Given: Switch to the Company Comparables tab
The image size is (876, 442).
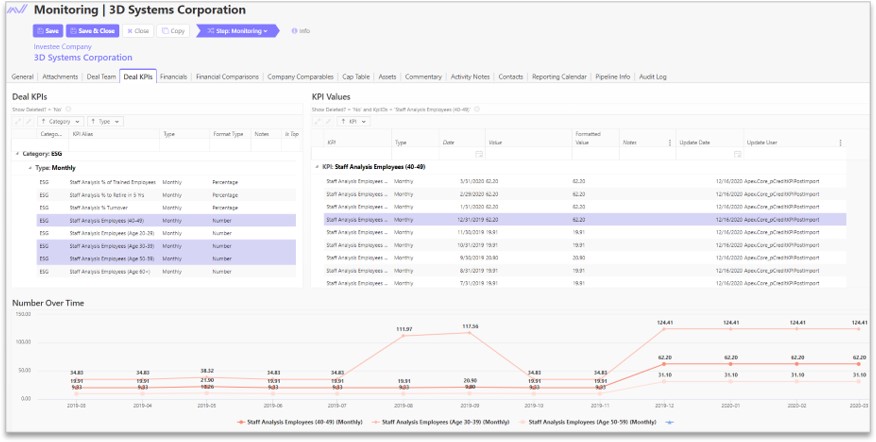Looking at the screenshot, I should tap(301, 77).
